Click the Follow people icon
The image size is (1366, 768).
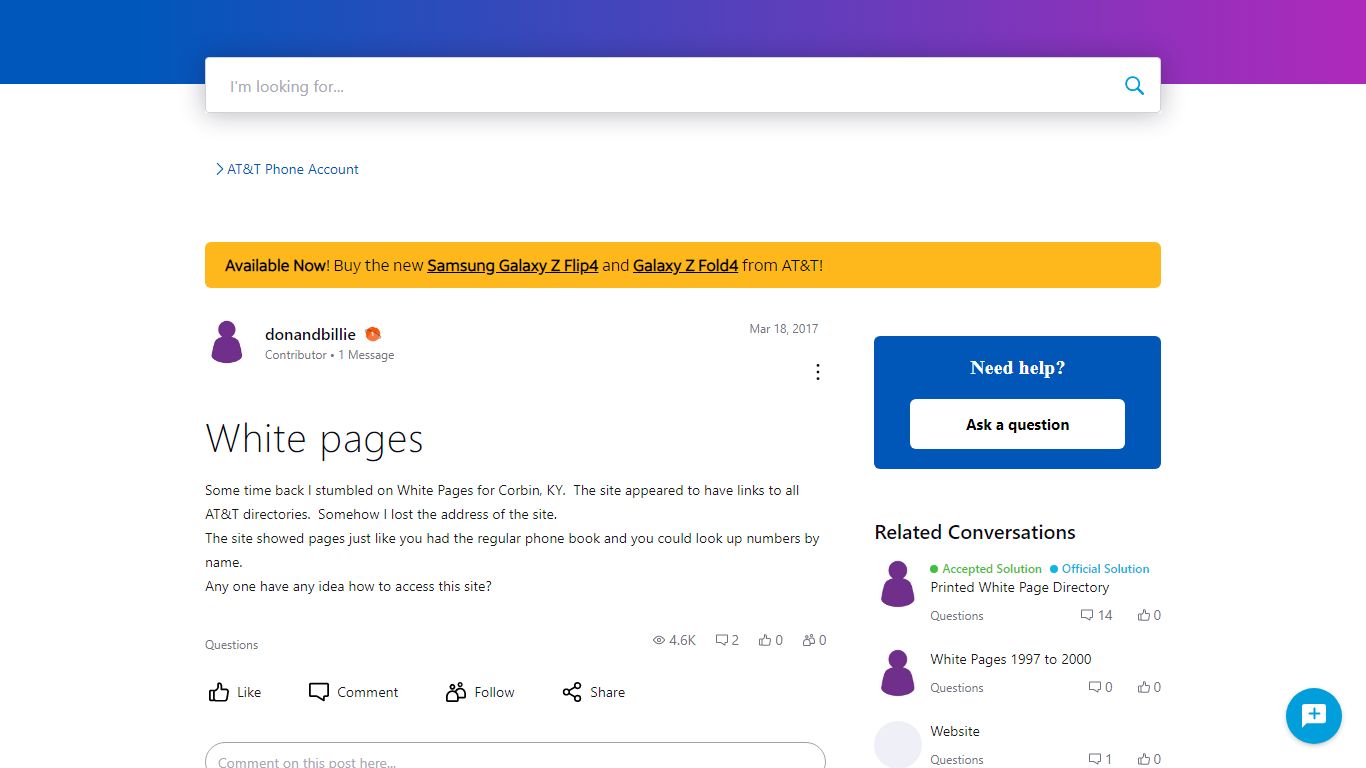[x=456, y=692]
